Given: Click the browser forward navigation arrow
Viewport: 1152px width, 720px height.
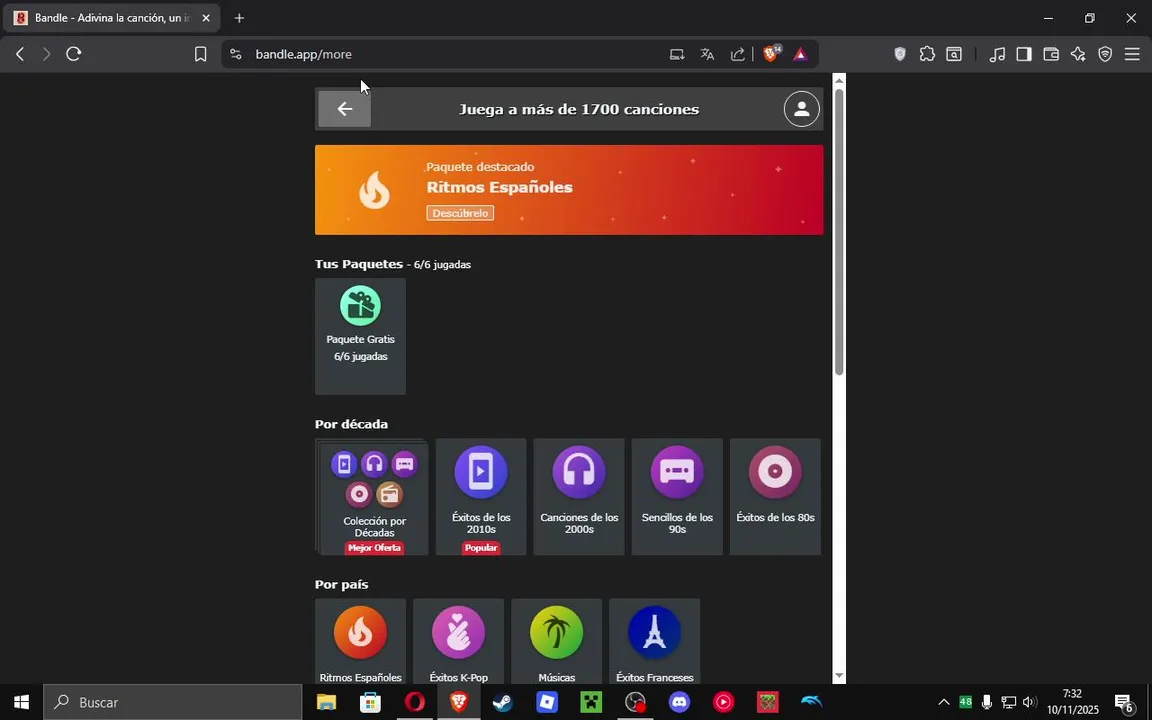Looking at the screenshot, I should [x=46, y=54].
